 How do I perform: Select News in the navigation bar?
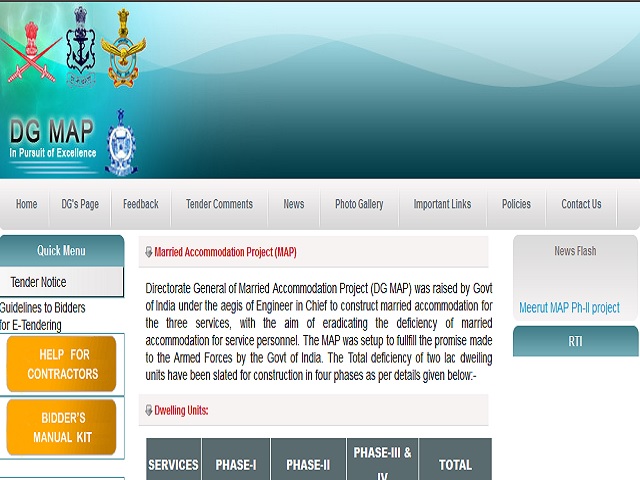click(294, 204)
